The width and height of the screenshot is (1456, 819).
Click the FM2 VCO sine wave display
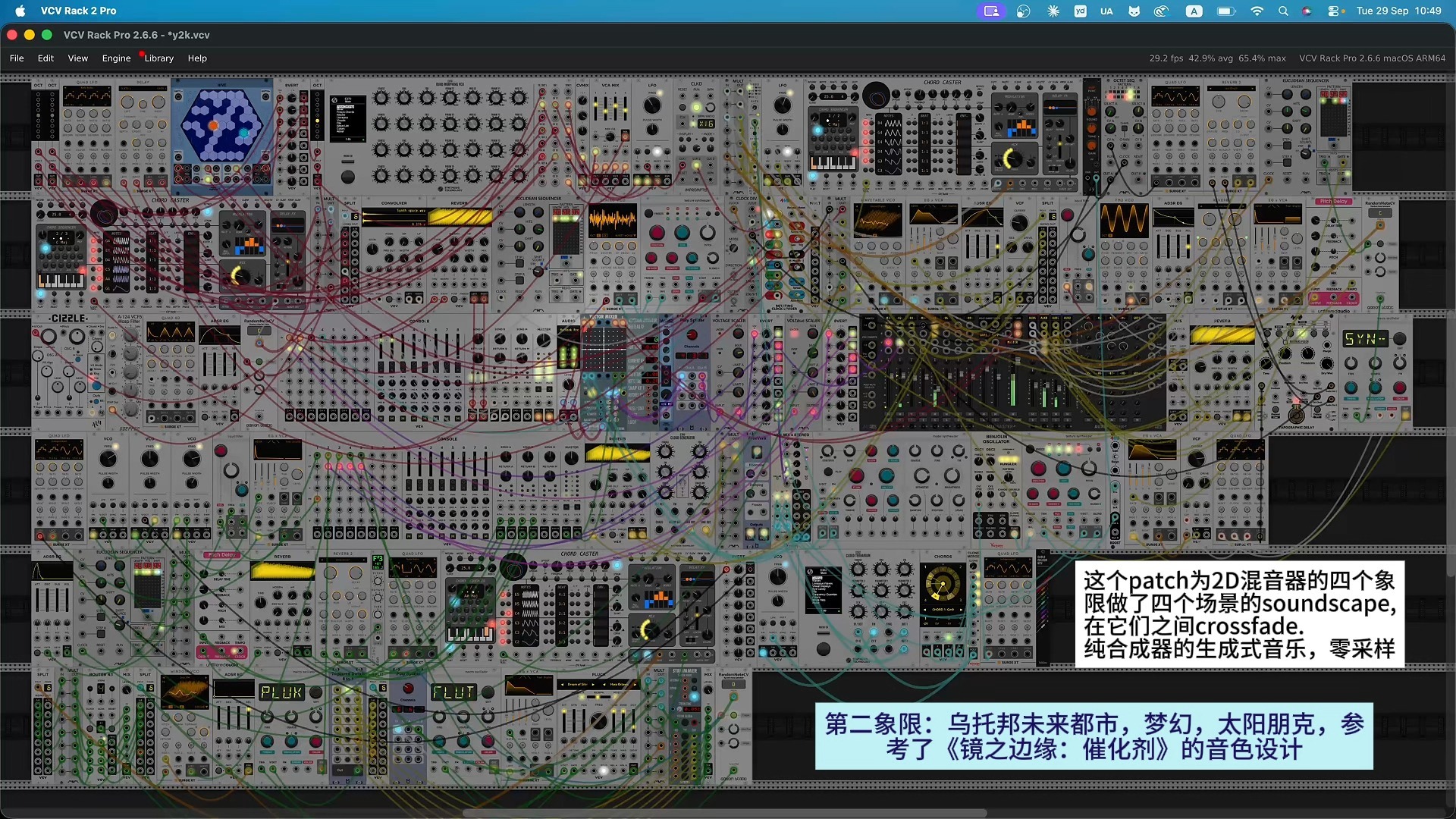click(1124, 220)
